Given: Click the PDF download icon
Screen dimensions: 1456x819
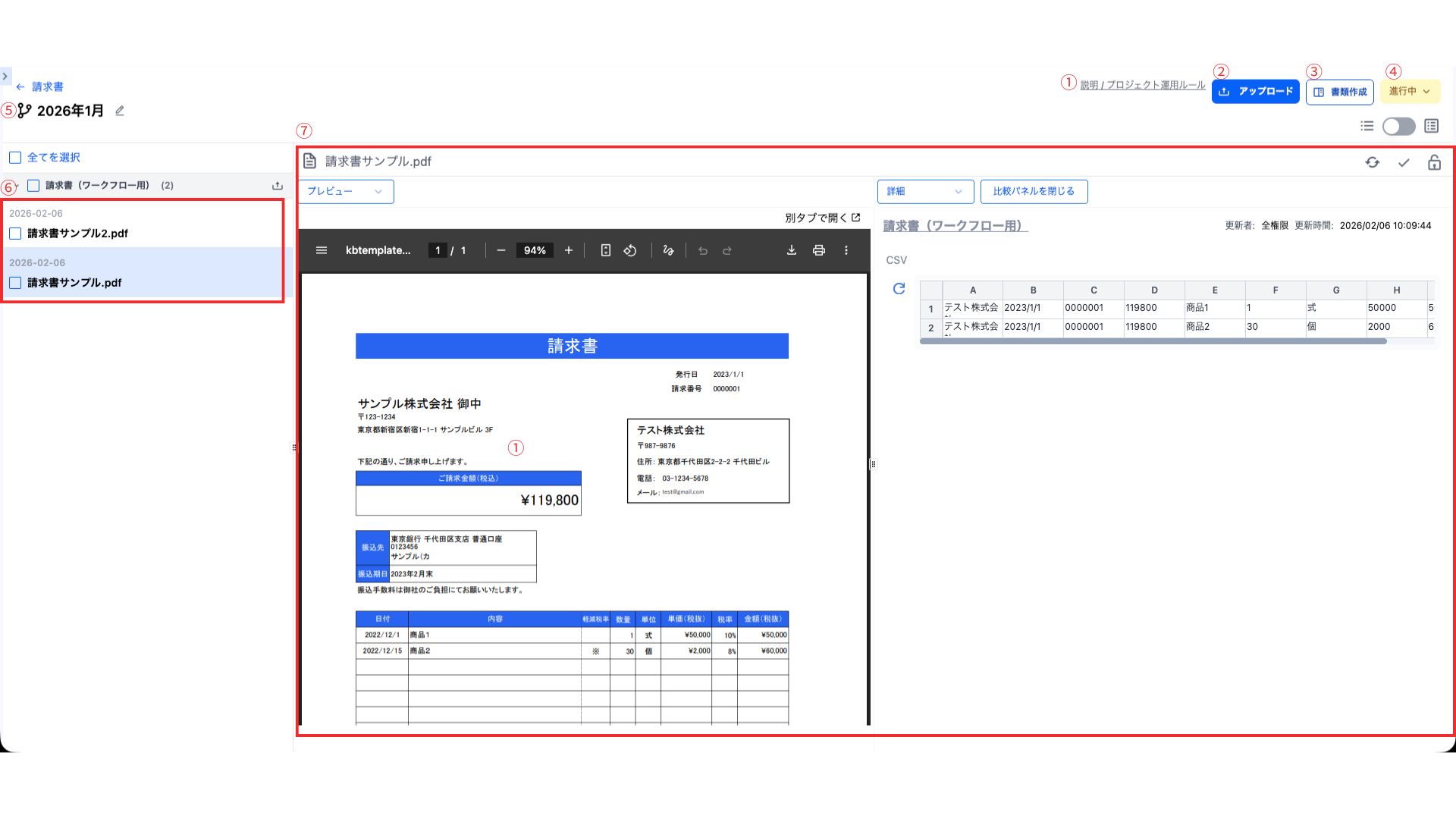Looking at the screenshot, I should [x=791, y=250].
